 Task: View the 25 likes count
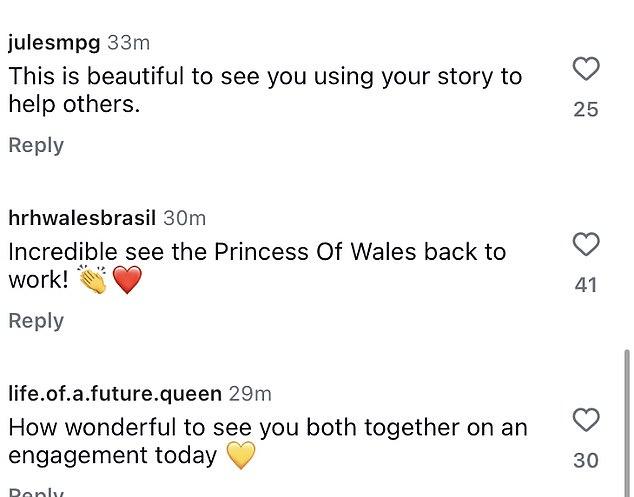585,110
